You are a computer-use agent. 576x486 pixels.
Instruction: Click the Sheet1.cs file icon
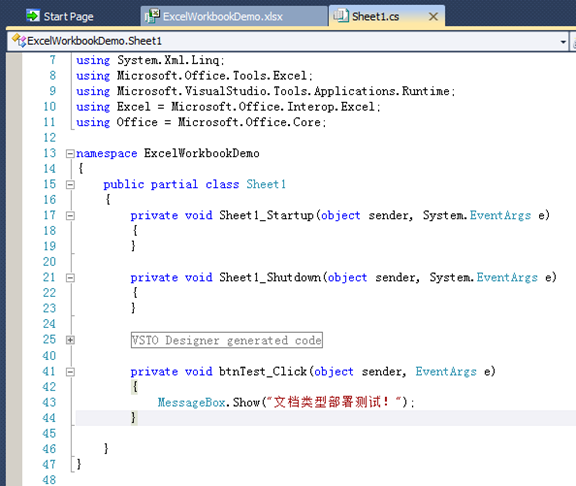[341, 15]
